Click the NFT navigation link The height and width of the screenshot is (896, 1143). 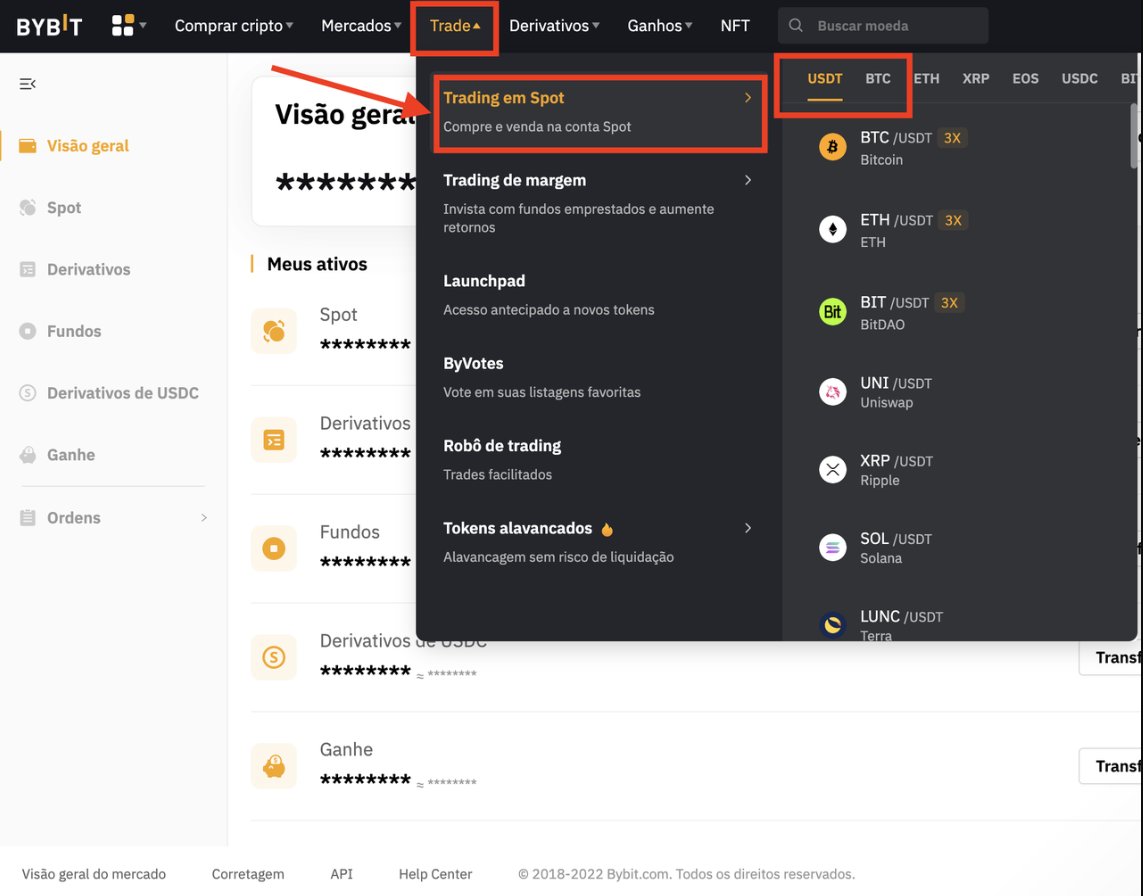tap(735, 26)
